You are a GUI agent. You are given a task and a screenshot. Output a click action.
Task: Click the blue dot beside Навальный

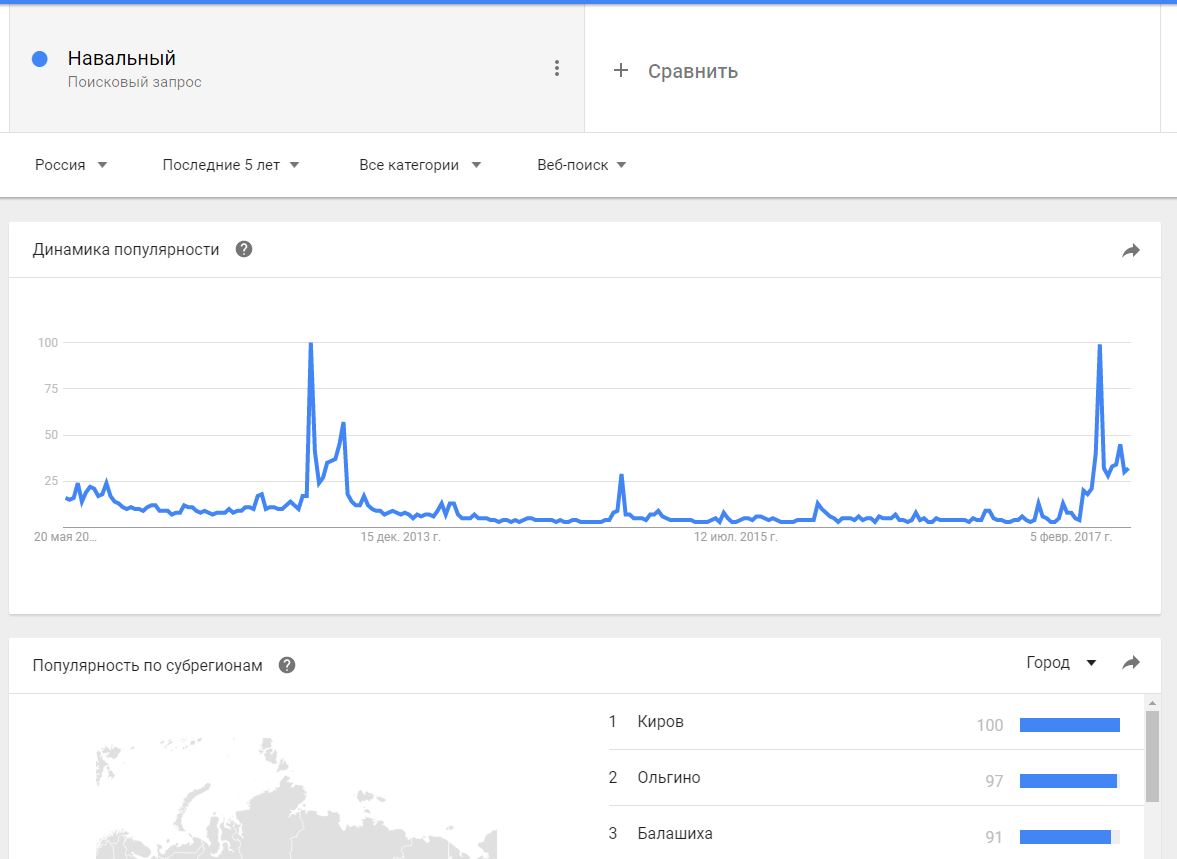40,59
